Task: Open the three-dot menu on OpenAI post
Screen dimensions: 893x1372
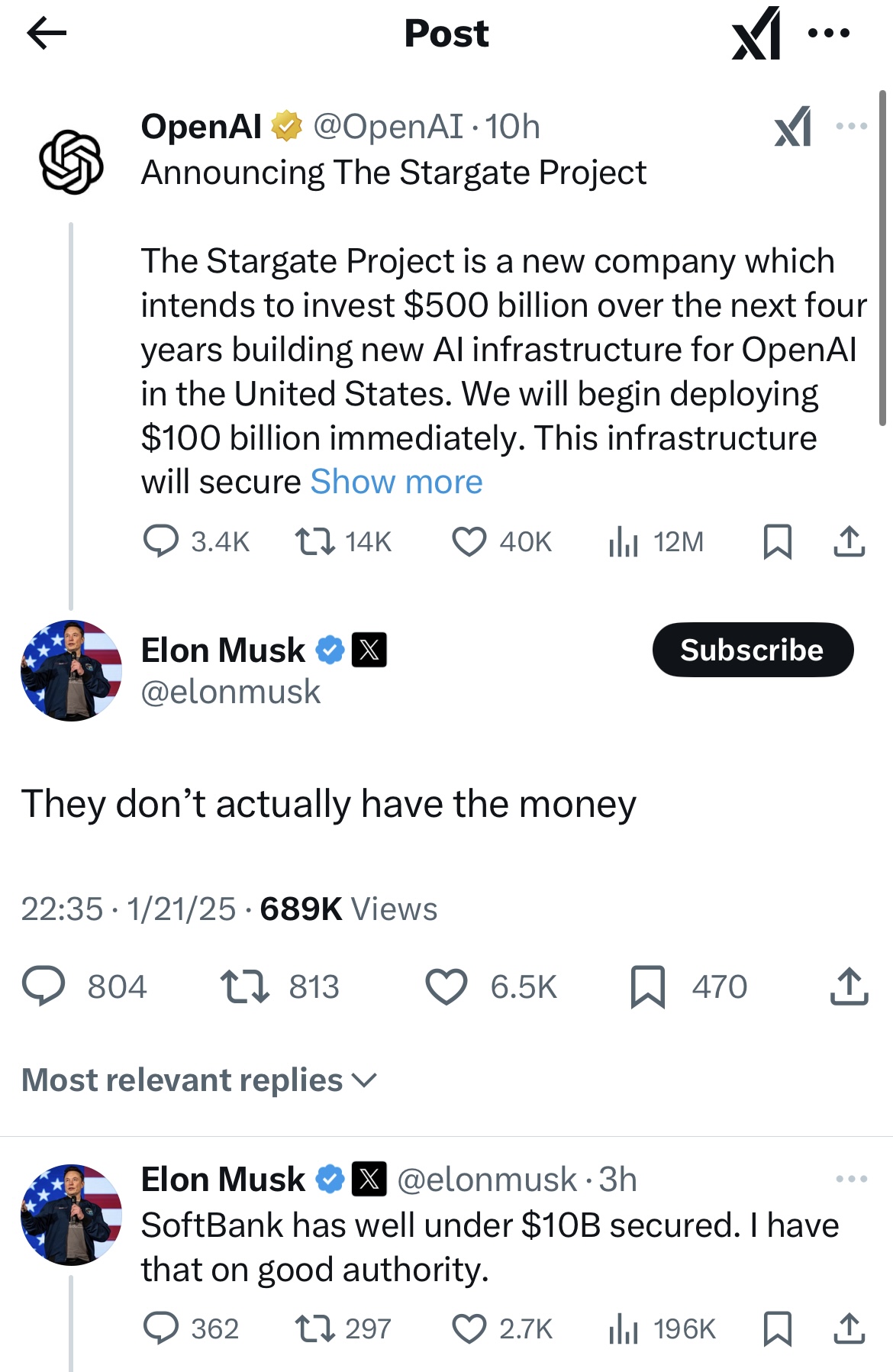Action: click(851, 126)
